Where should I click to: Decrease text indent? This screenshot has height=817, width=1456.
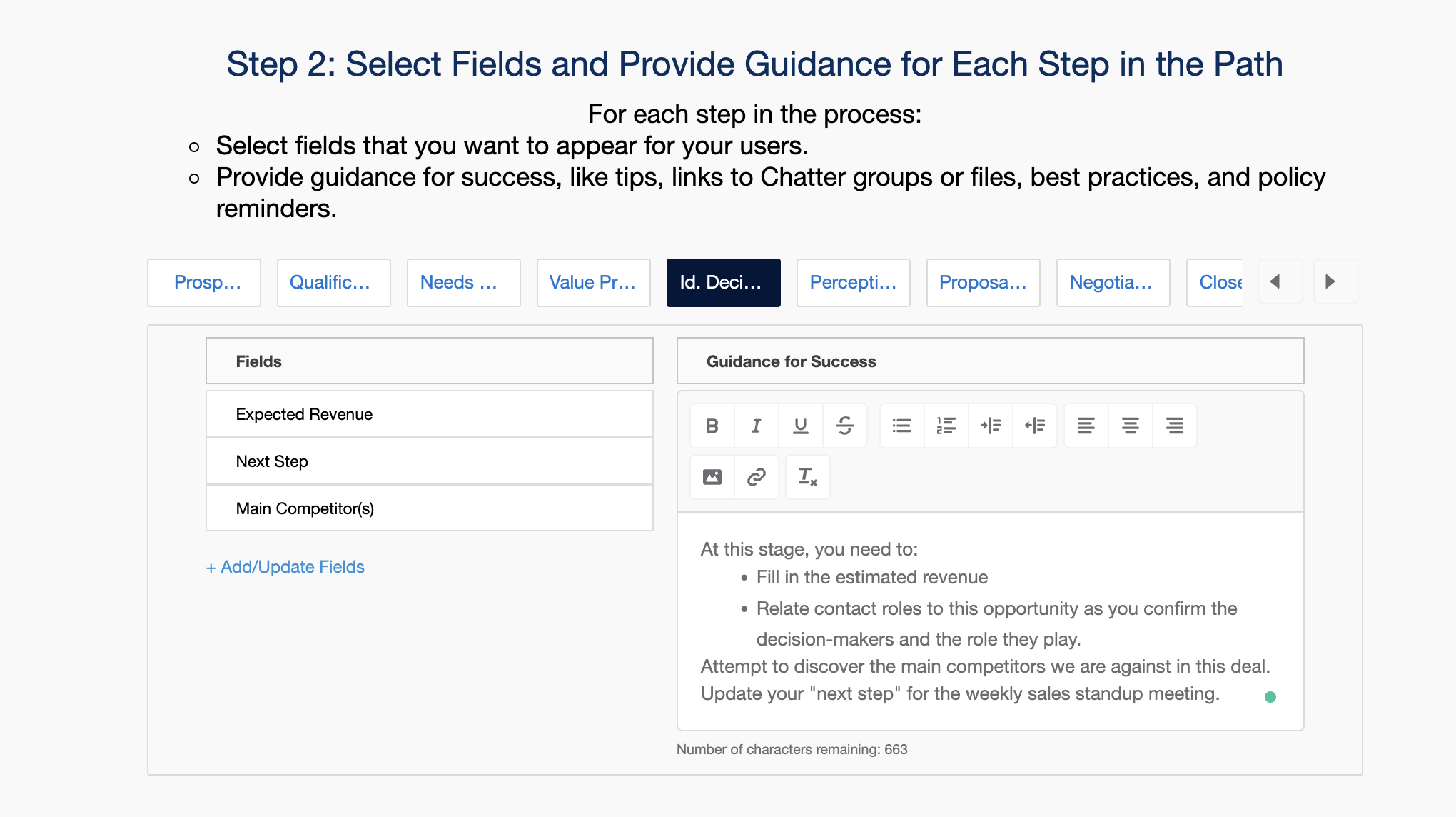(1034, 426)
